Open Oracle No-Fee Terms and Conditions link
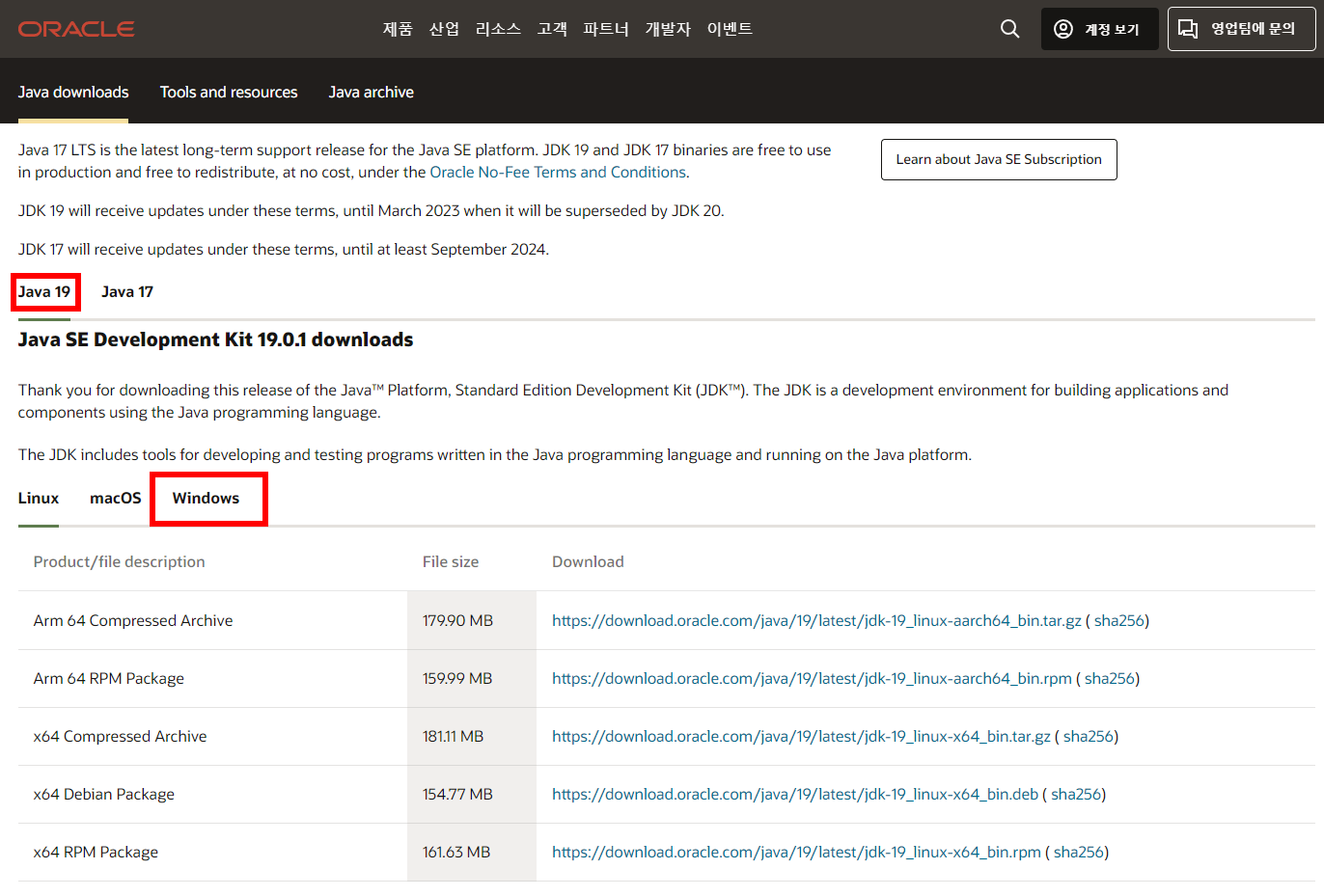The image size is (1324, 896). point(558,172)
